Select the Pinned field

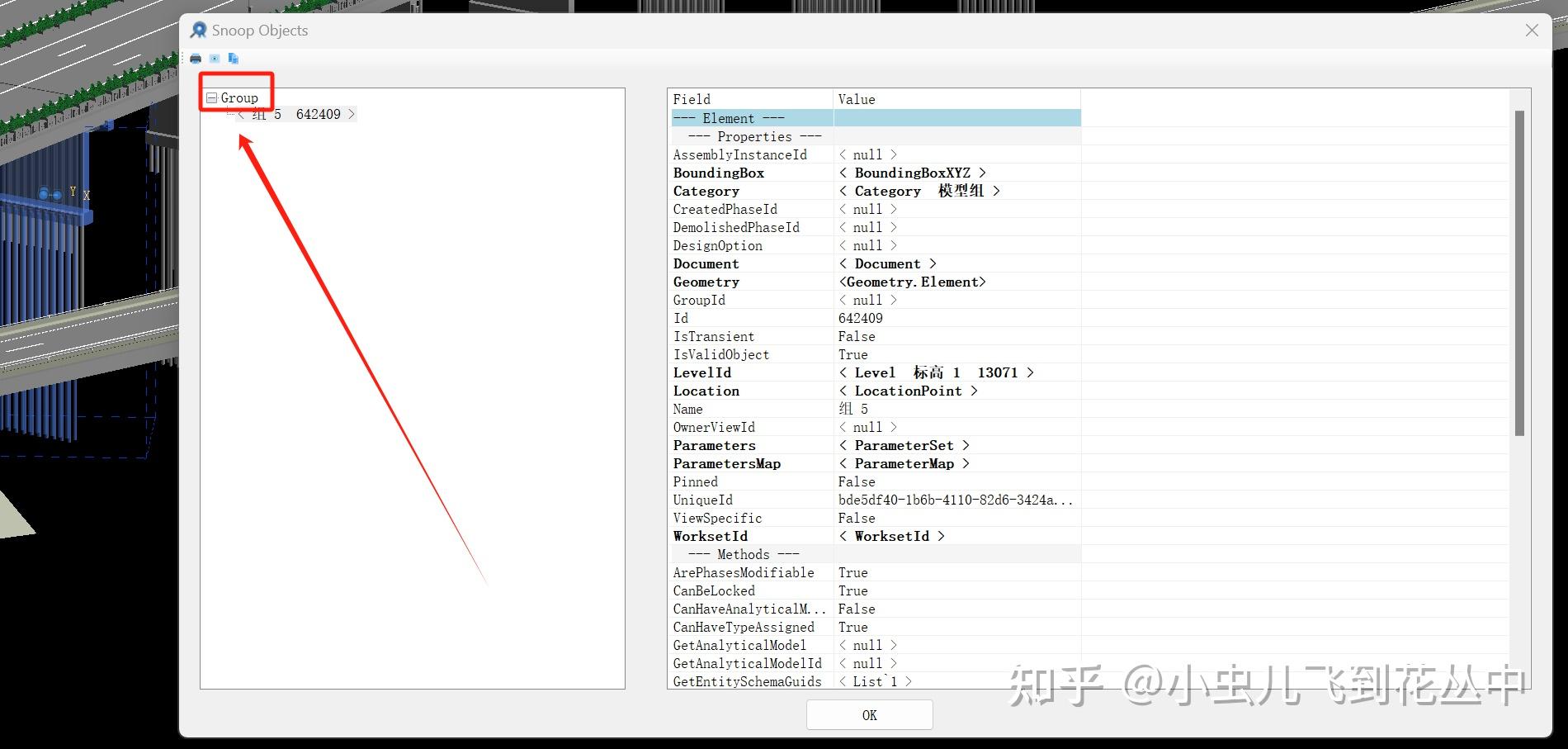pos(695,482)
